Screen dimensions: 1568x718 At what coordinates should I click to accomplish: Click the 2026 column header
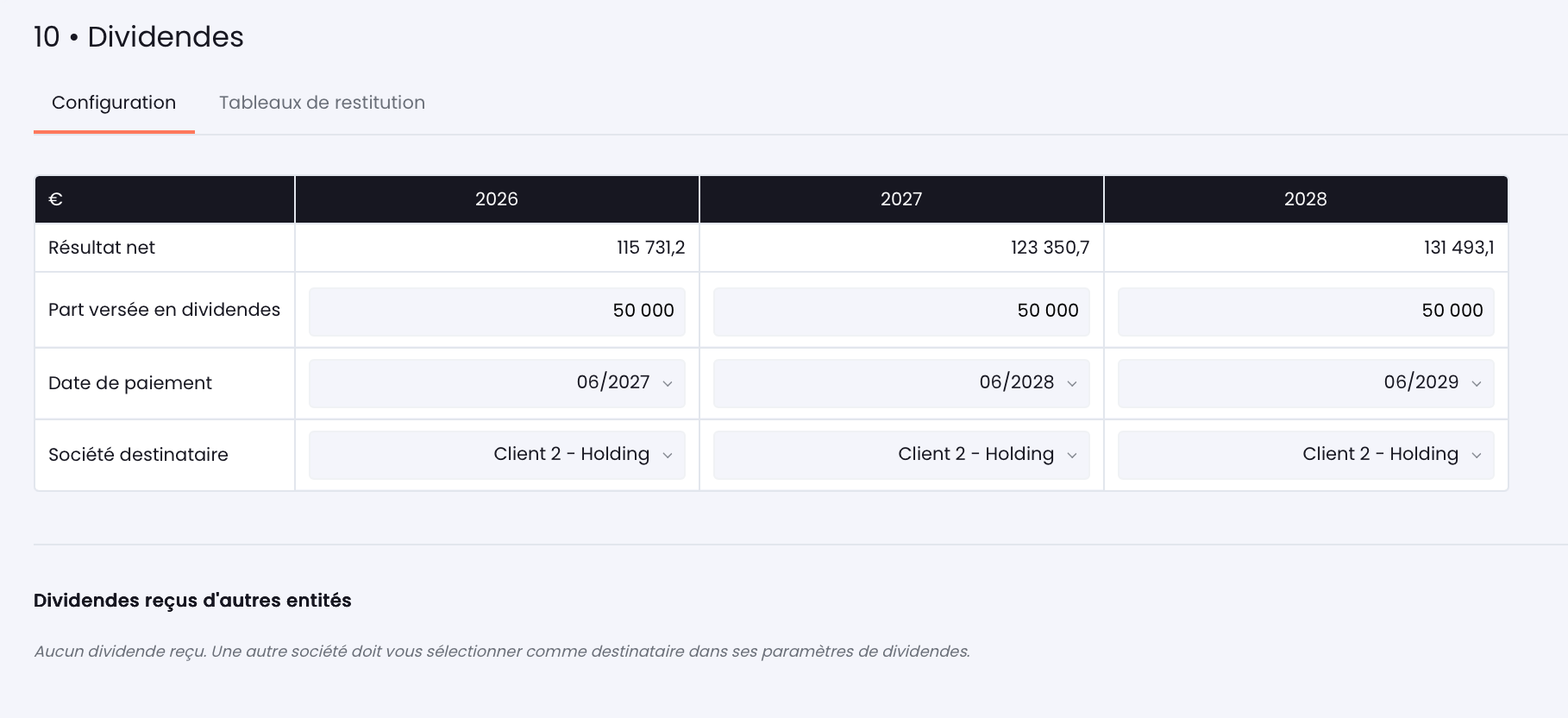click(497, 199)
